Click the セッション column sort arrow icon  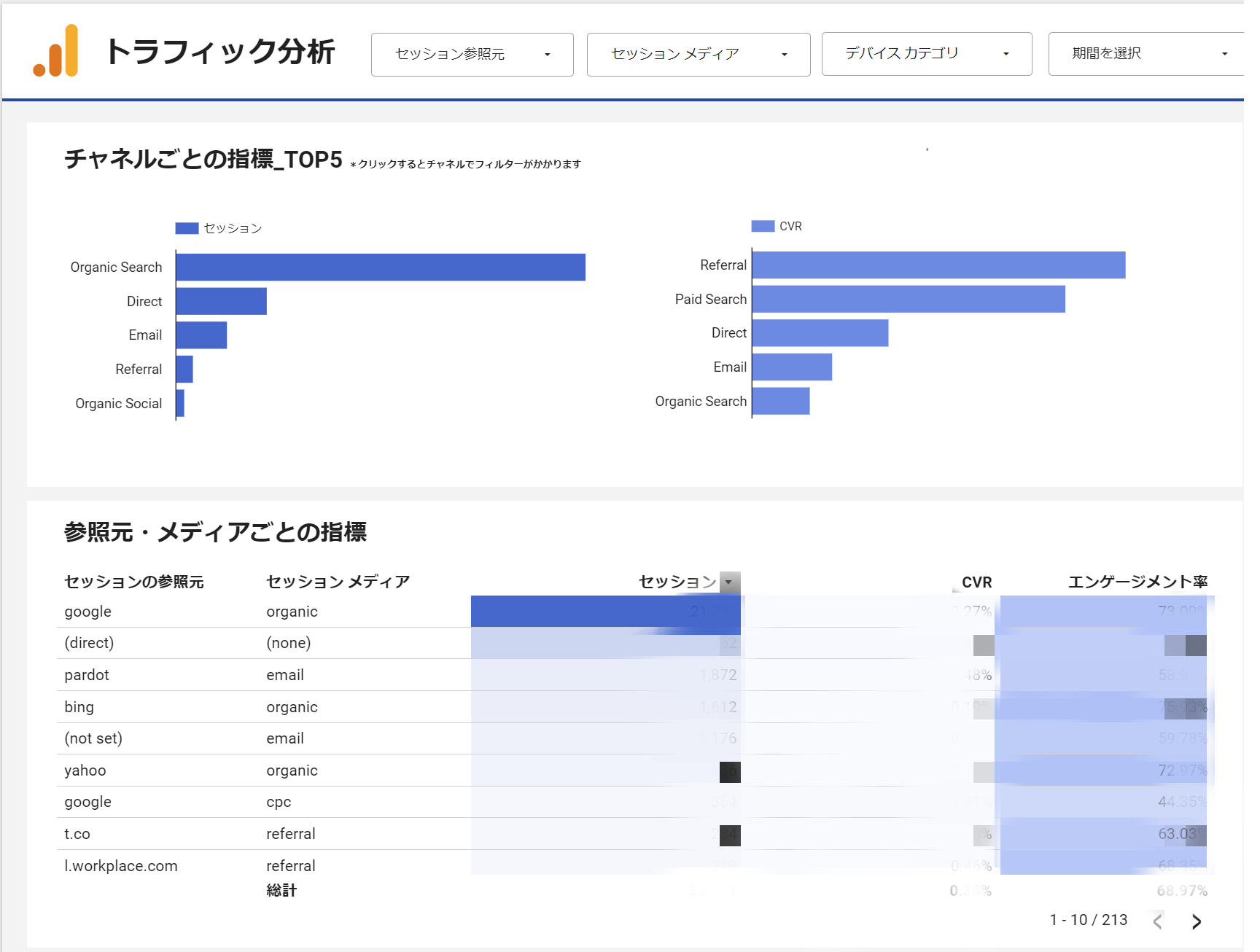(729, 582)
